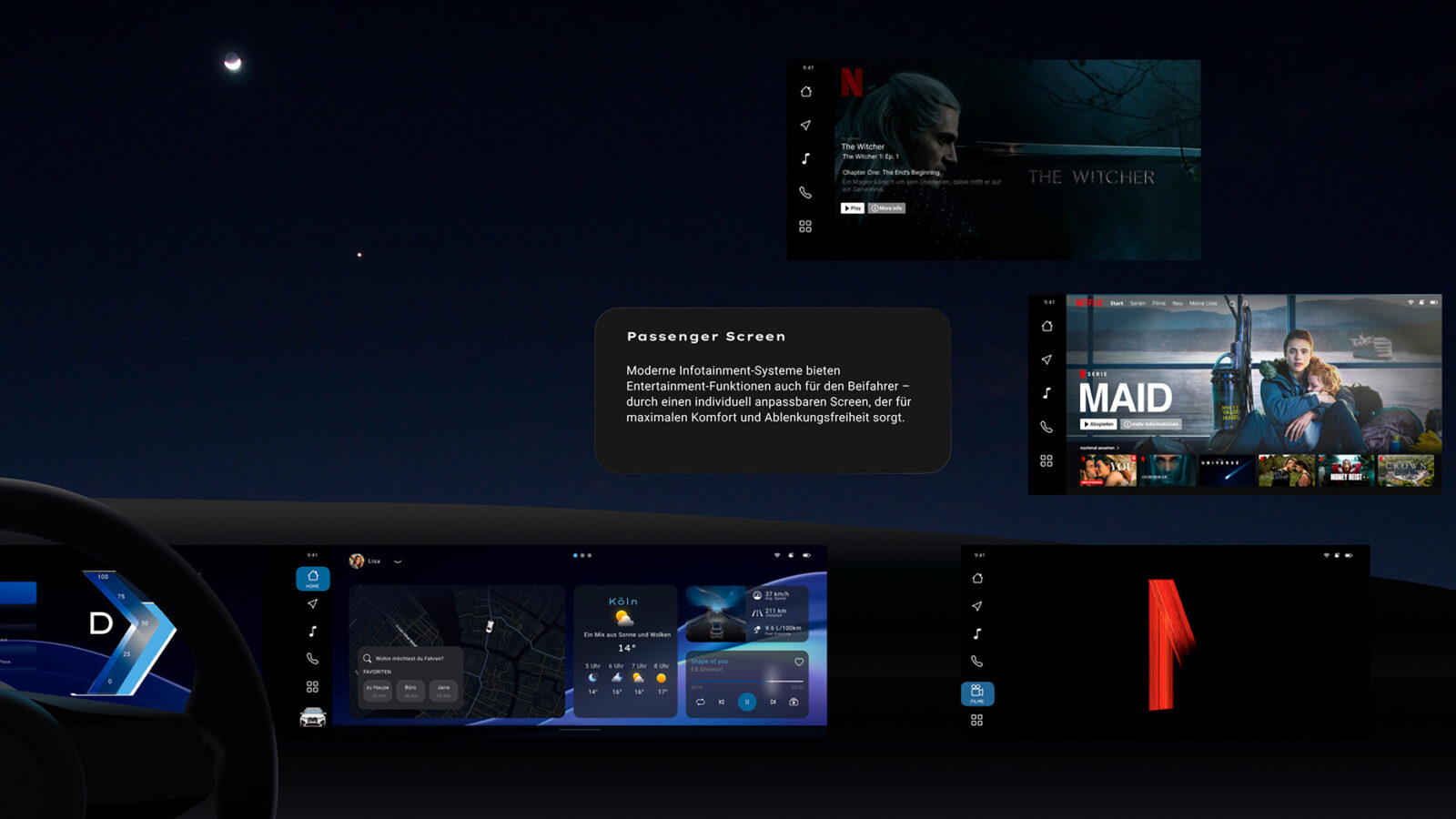Open phone icon in Witcher screen sidebar
This screenshot has height=819, width=1456.
click(805, 192)
